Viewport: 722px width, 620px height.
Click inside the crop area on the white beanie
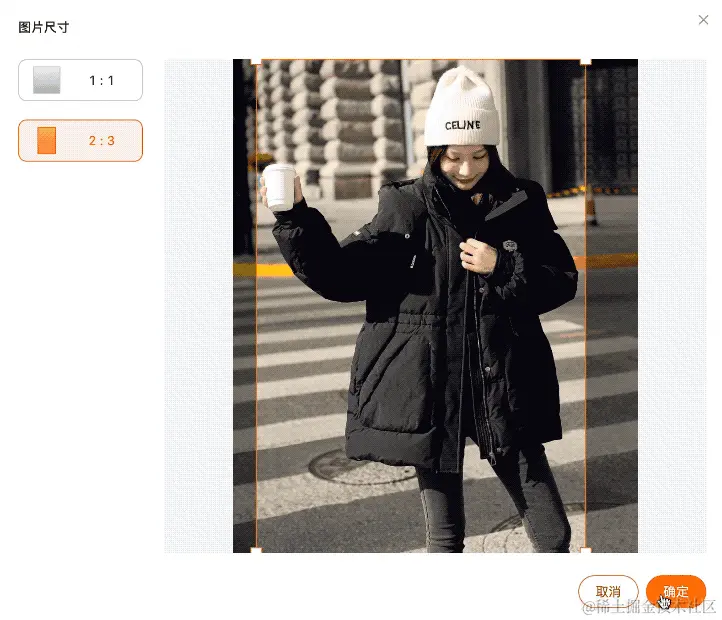coord(462,108)
